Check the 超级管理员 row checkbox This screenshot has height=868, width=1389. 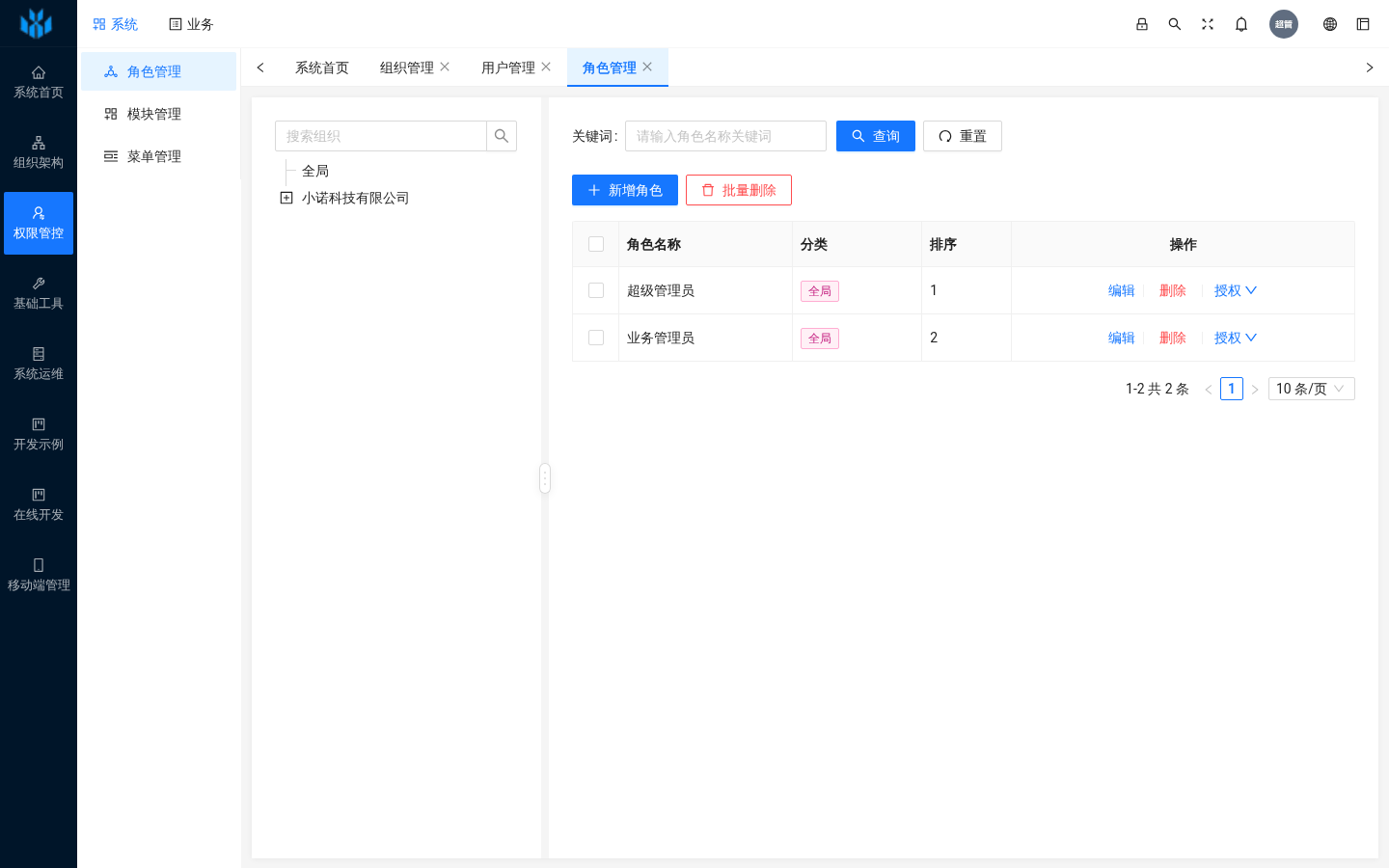[x=596, y=290]
